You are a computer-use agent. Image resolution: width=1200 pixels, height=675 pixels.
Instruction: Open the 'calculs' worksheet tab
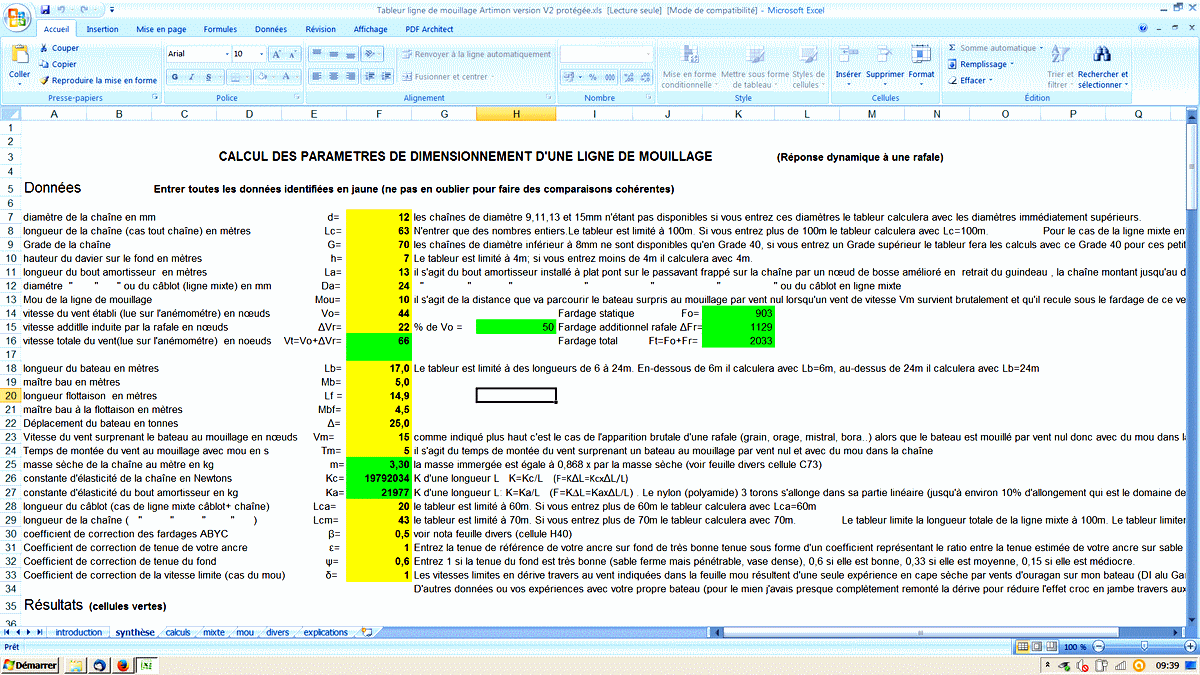pos(178,633)
